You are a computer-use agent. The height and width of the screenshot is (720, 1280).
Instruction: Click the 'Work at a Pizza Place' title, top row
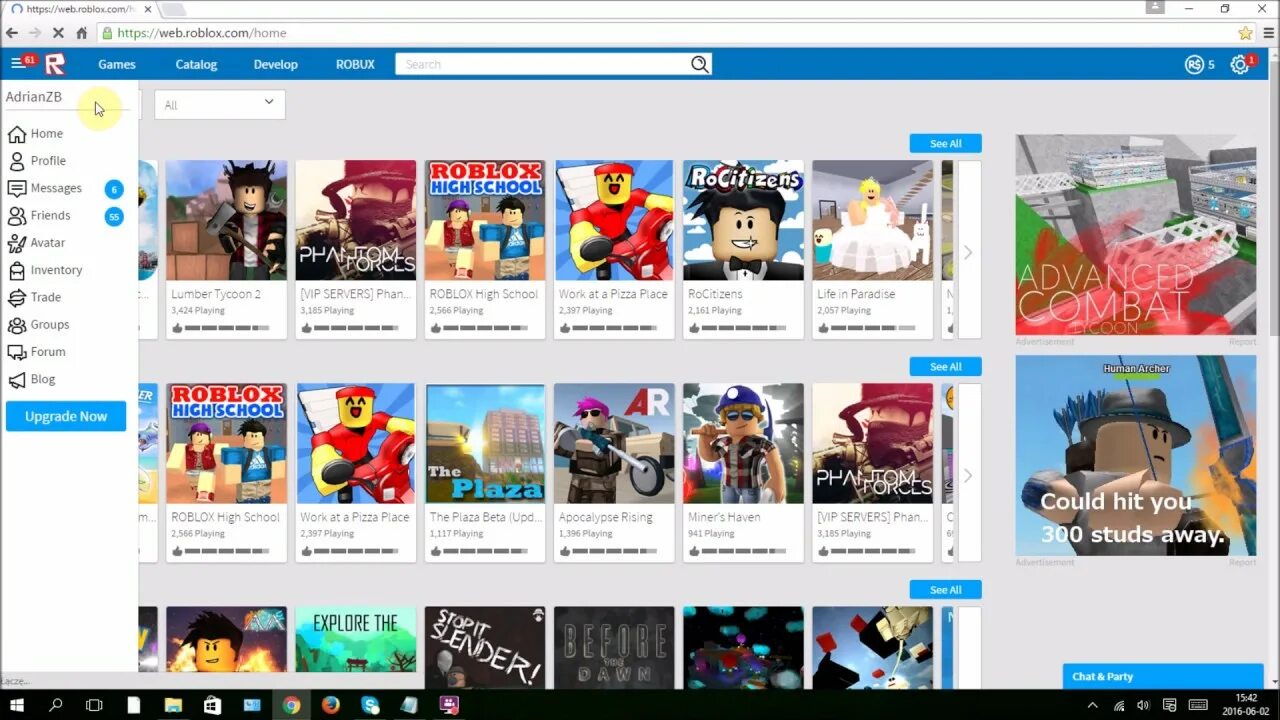[x=613, y=294]
